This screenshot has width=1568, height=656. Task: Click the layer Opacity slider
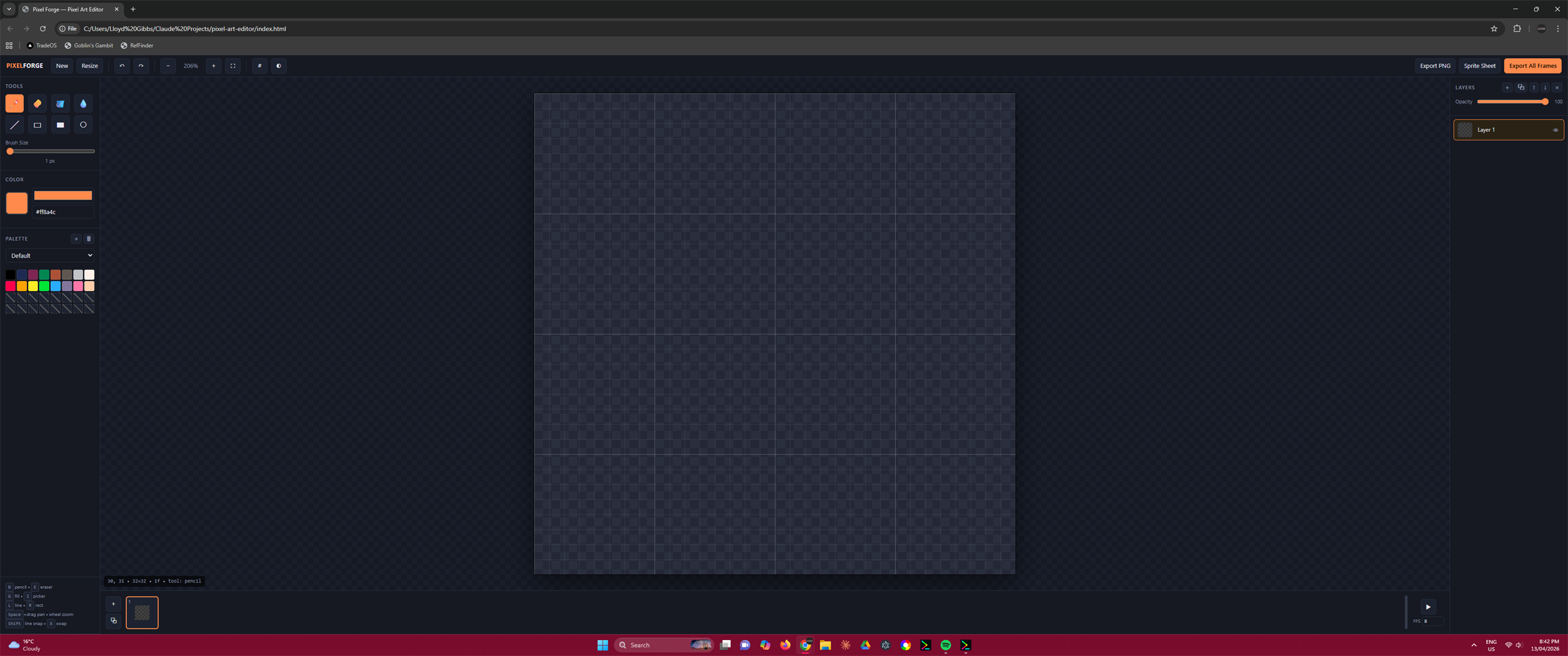coord(1513,102)
